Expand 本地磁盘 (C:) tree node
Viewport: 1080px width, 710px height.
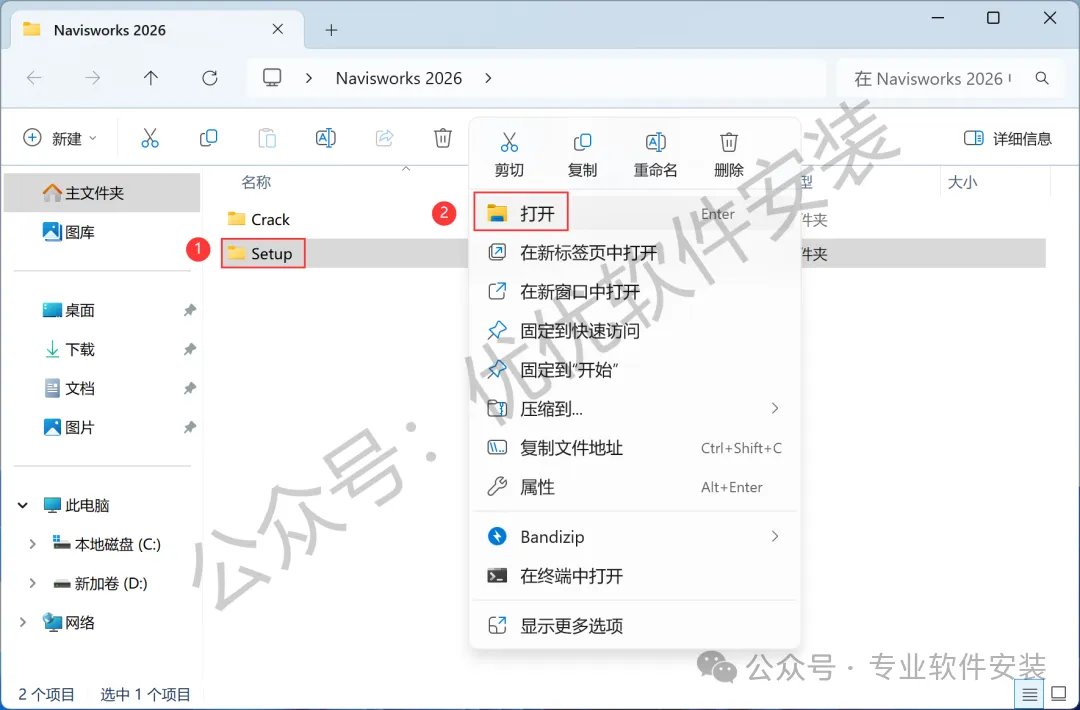(32, 544)
